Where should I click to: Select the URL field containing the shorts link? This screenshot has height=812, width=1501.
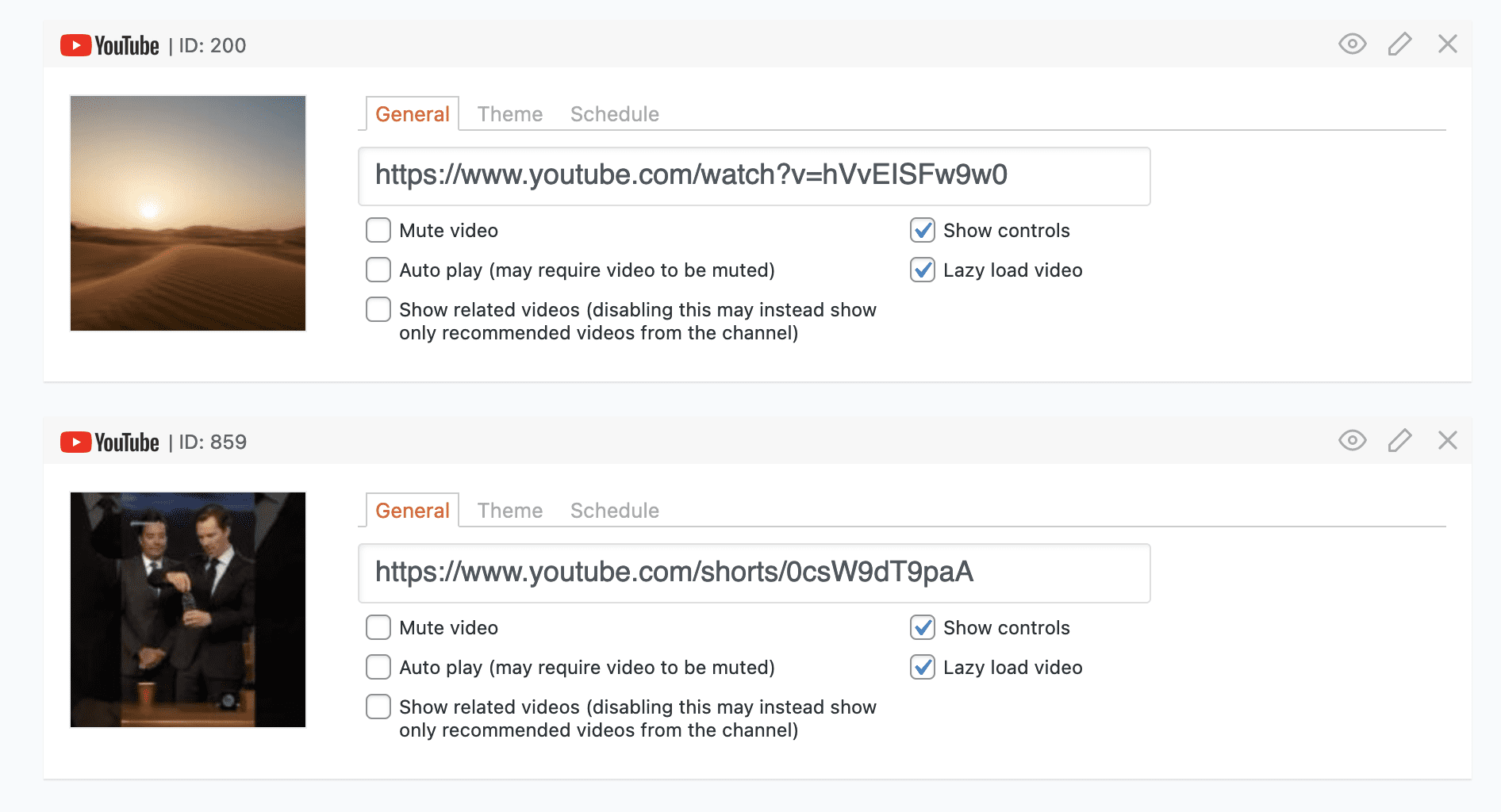click(754, 573)
